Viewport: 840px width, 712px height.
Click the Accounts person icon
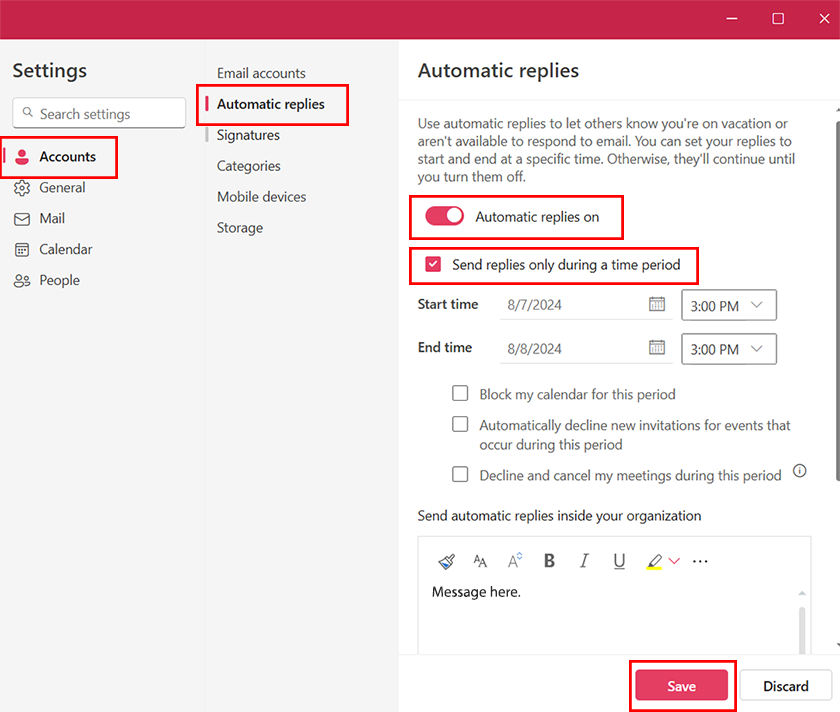point(22,156)
